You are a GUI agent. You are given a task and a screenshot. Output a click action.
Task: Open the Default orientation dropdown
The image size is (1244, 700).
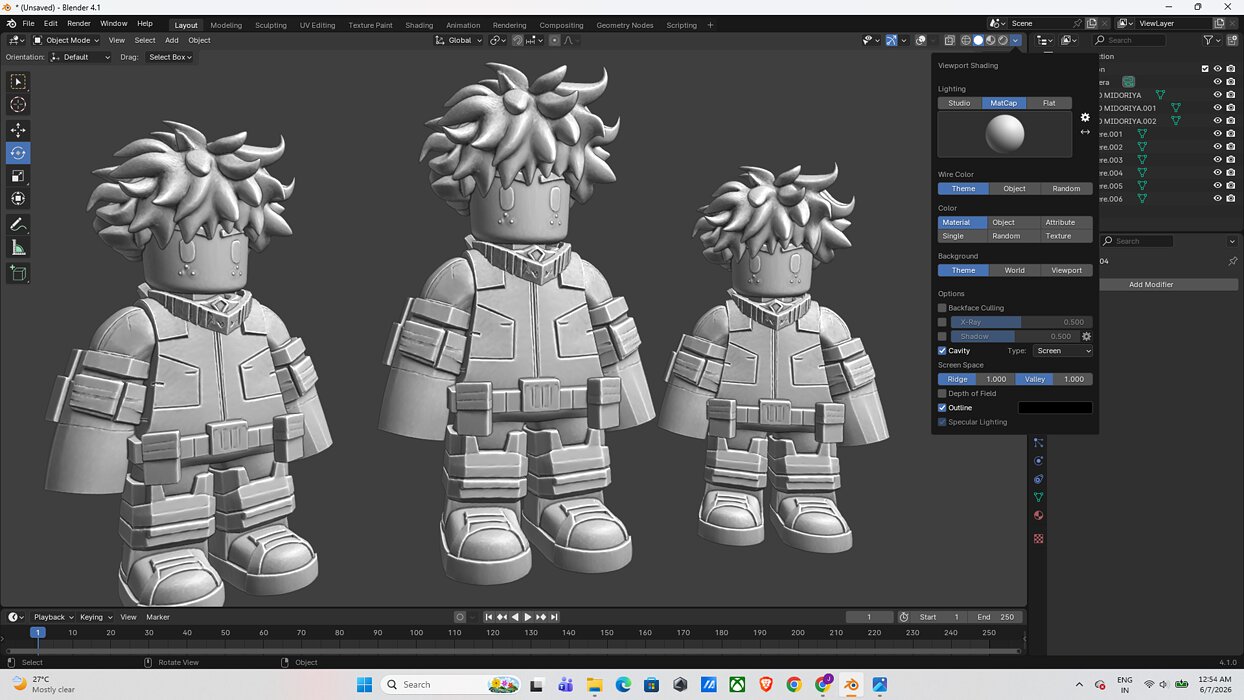click(81, 57)
